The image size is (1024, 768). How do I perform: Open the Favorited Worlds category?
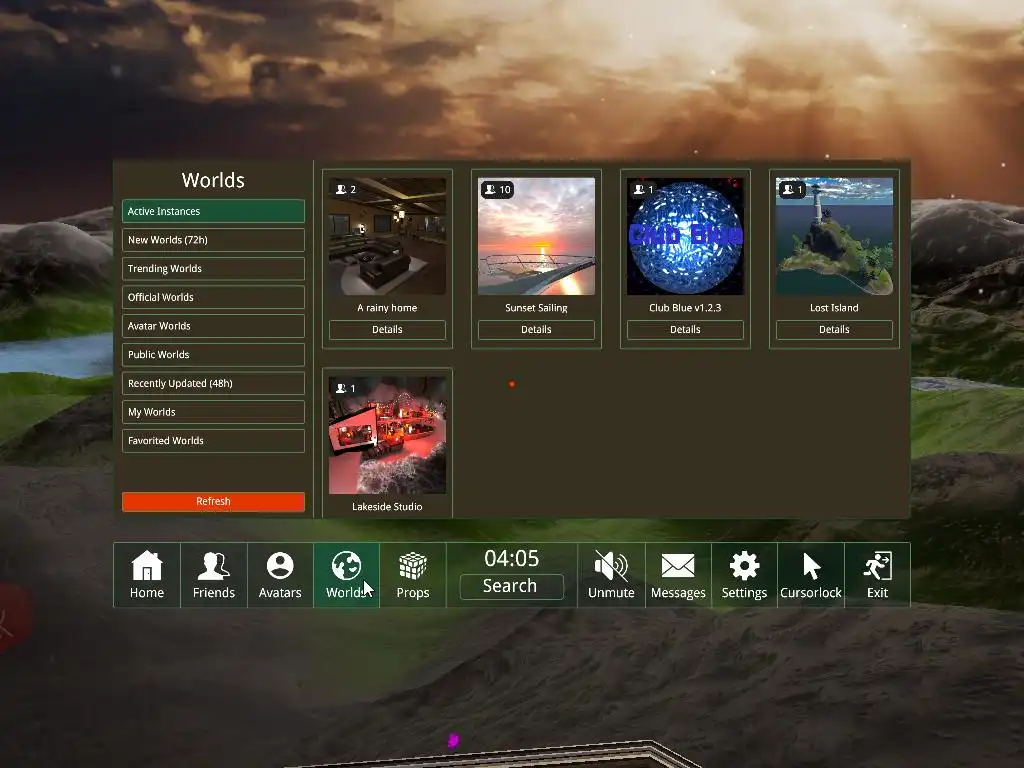[213, 441]
